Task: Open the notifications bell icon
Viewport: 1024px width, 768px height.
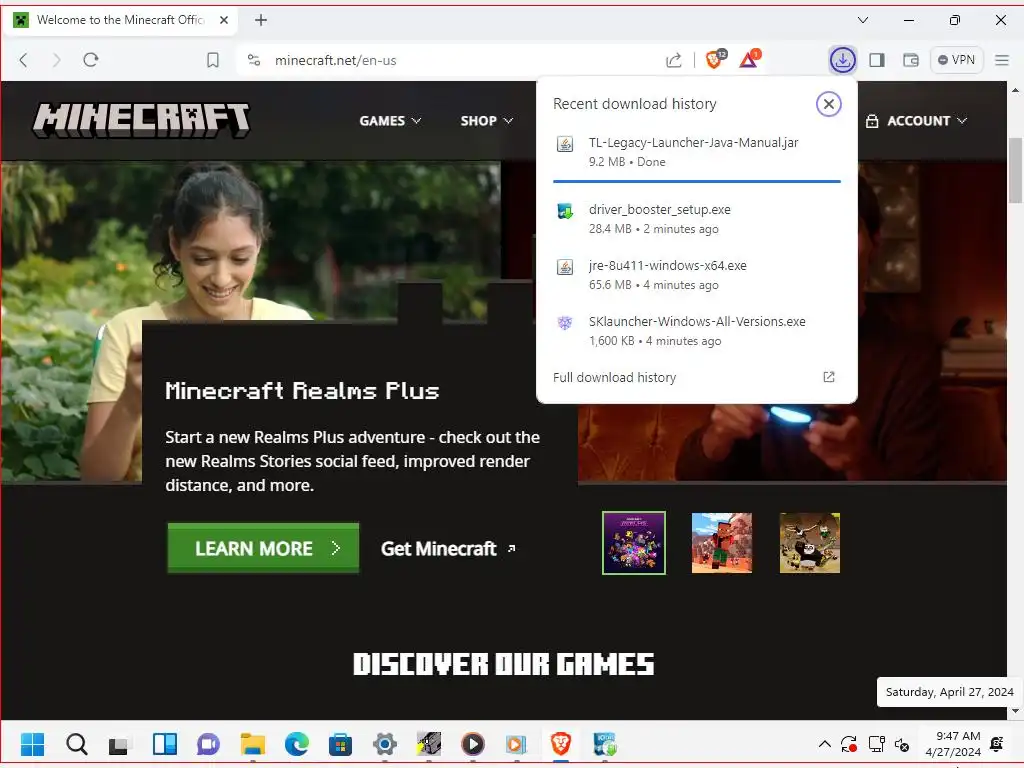Action: pos(997,744)
